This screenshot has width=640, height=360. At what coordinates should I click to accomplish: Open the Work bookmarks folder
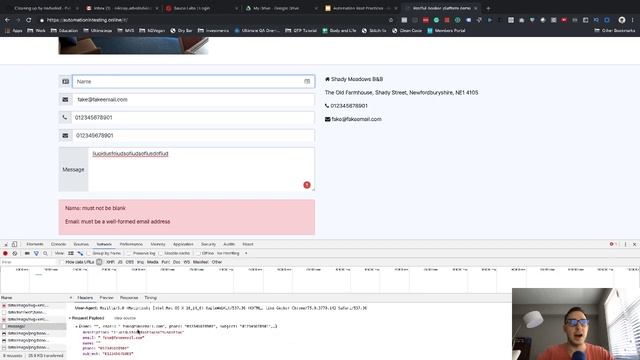[x=36, y=31]
